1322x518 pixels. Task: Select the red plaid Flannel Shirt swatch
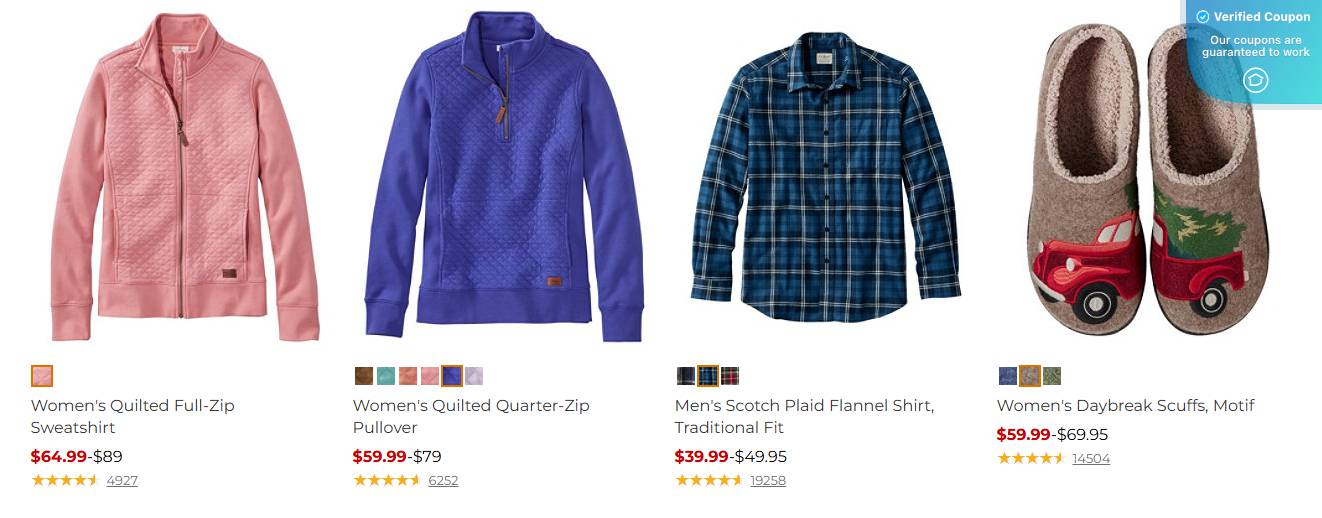[x=730, y=376]
